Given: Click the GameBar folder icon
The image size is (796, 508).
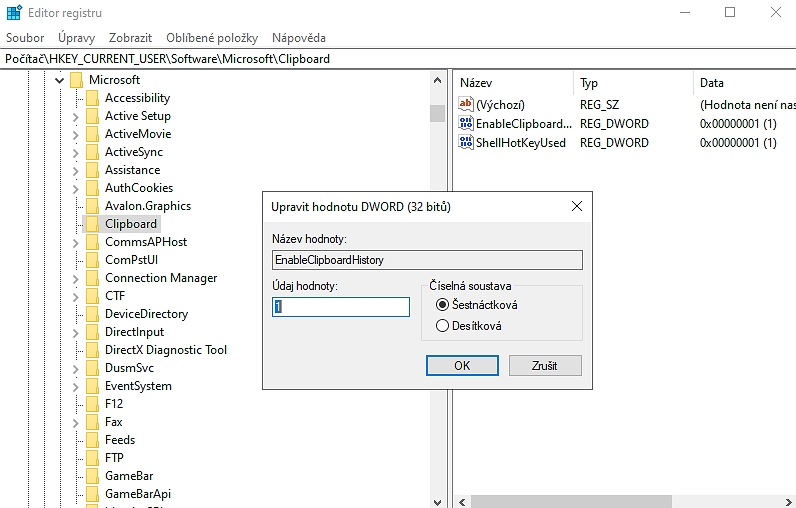Looking at the screenshot, I should (x=92, y=476).
